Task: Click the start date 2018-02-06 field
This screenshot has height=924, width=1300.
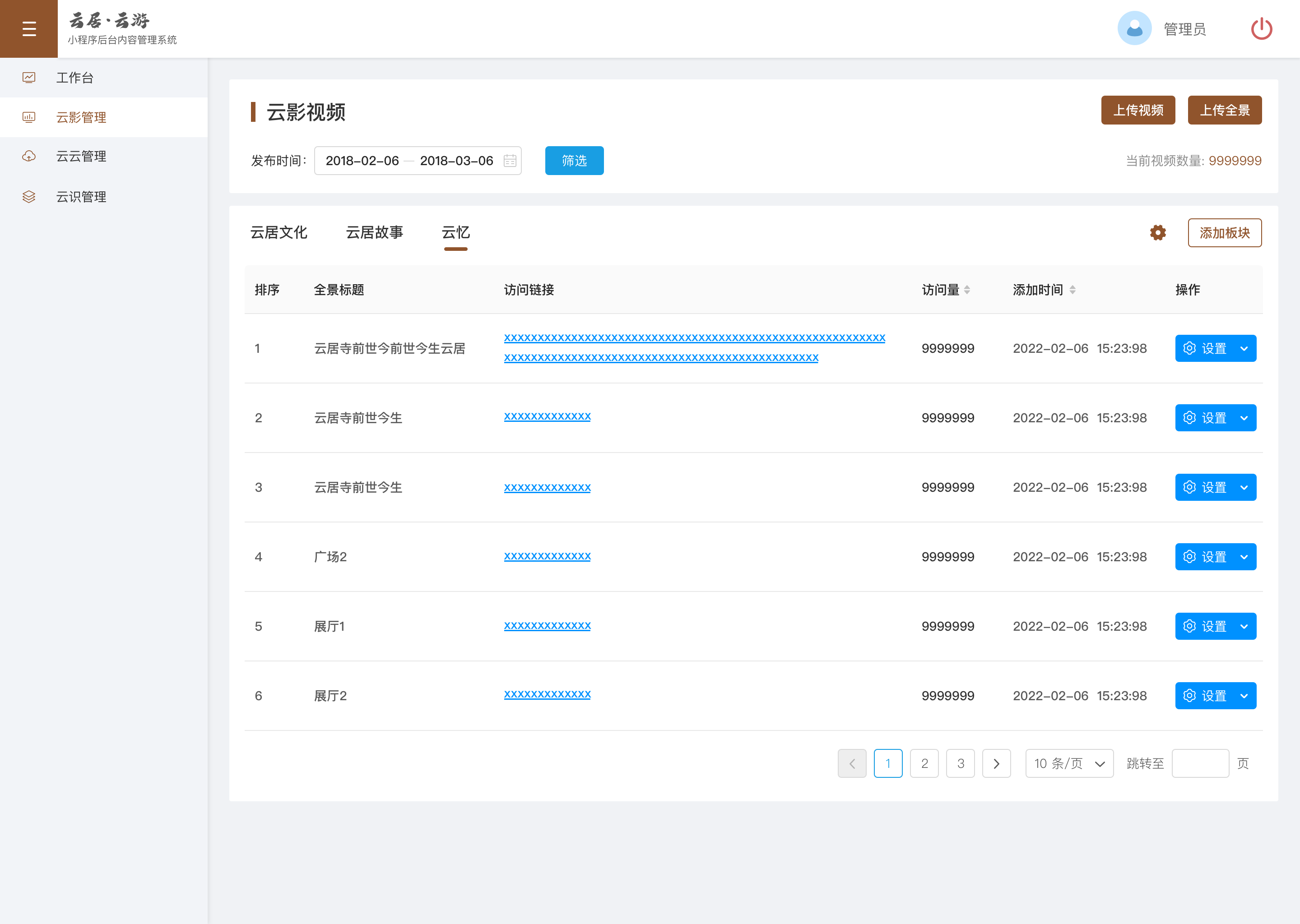Action: coord(362,161)
